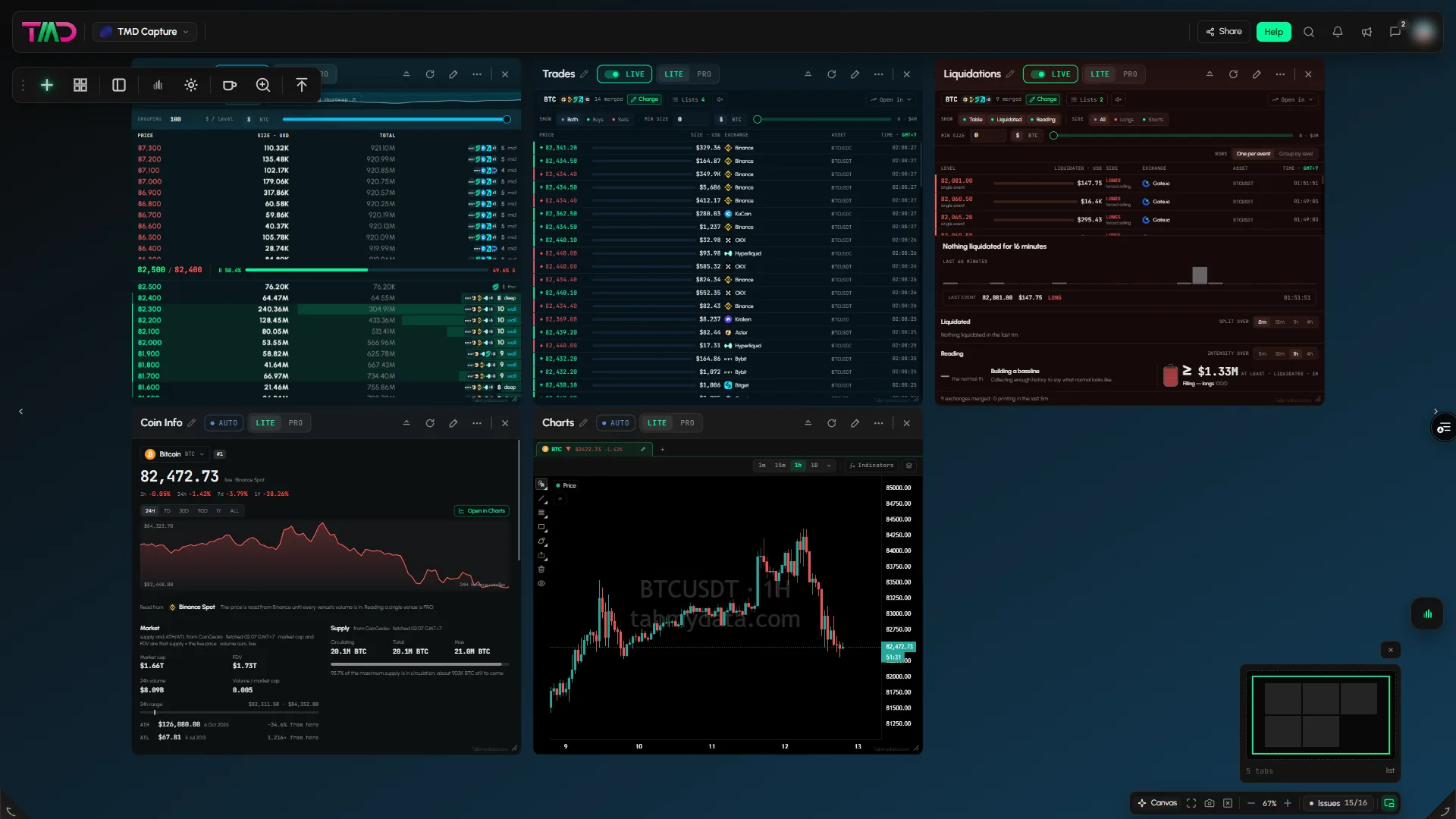Open the TMD Capture workspace dropdown
This screenshot has height=819, width=1456.
146,32
